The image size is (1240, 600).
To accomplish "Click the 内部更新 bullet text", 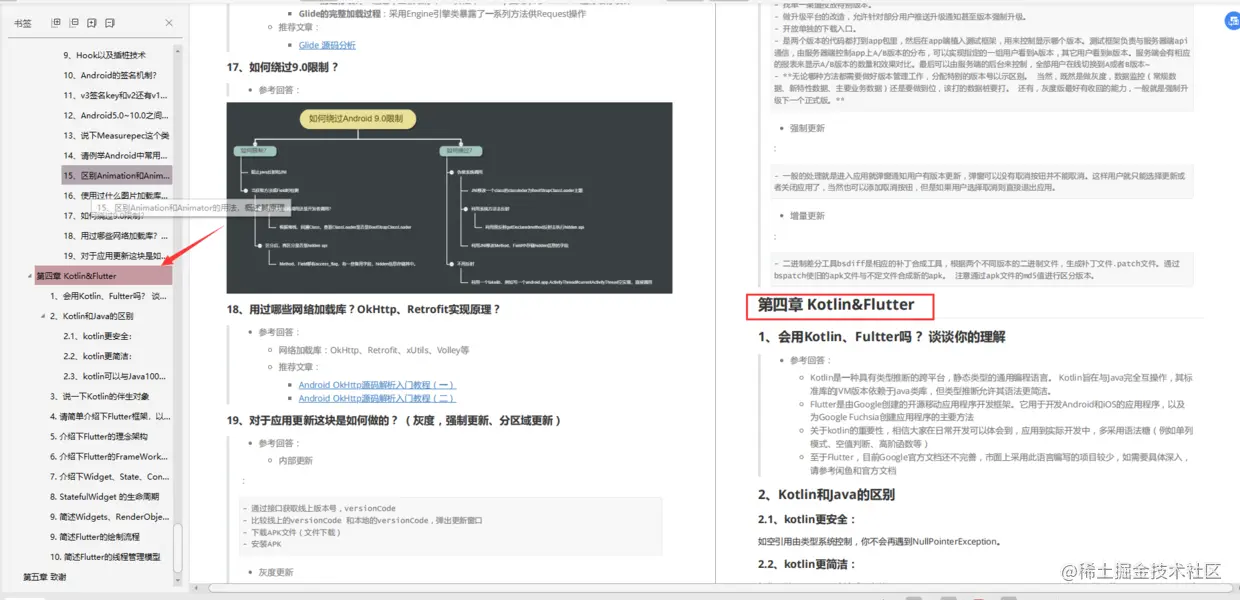I will tap(296, 461).
